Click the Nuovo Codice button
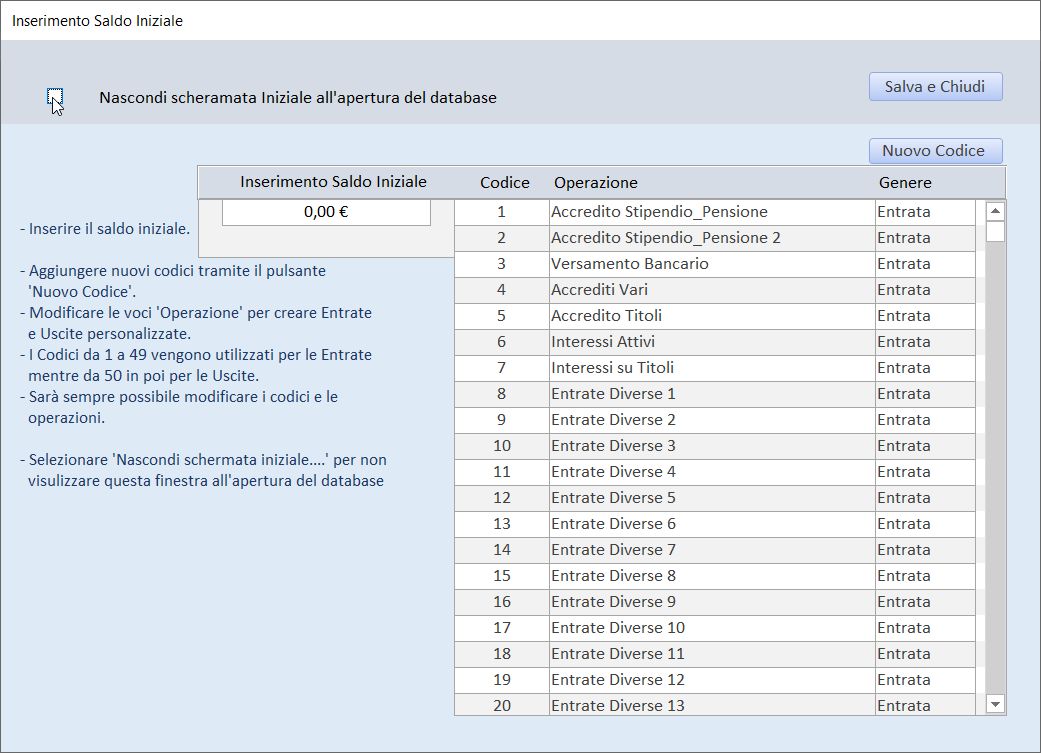The height and width of the screenshot is (753, 1041). (x=935, y=151)
